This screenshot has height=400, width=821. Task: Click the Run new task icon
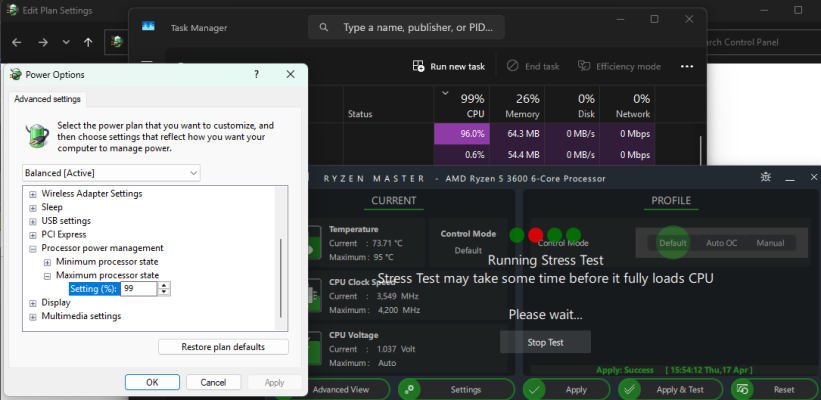[x=418, y=66]
